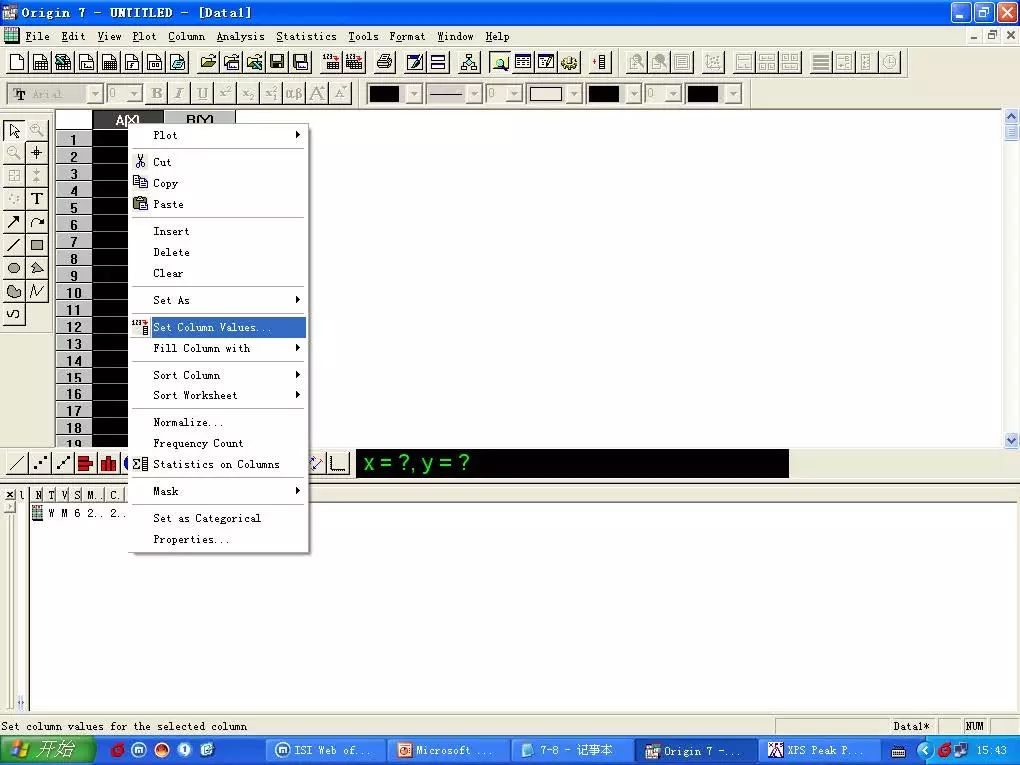Click the Line plot icon
The height and width of the screenshot is (765, 1020).
point(17,463)
